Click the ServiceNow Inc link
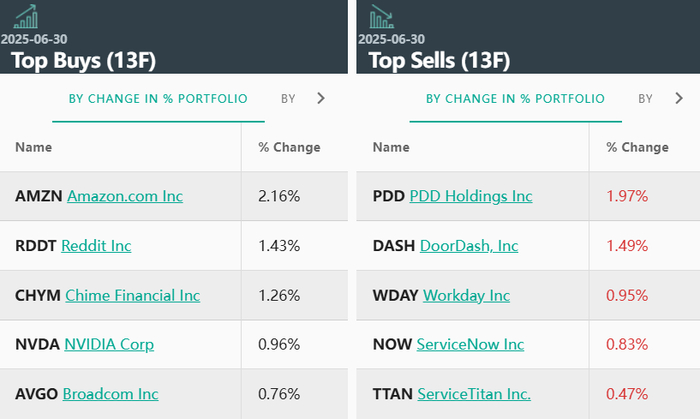Viewport: 700px width, 419px height. coord(470,345)
